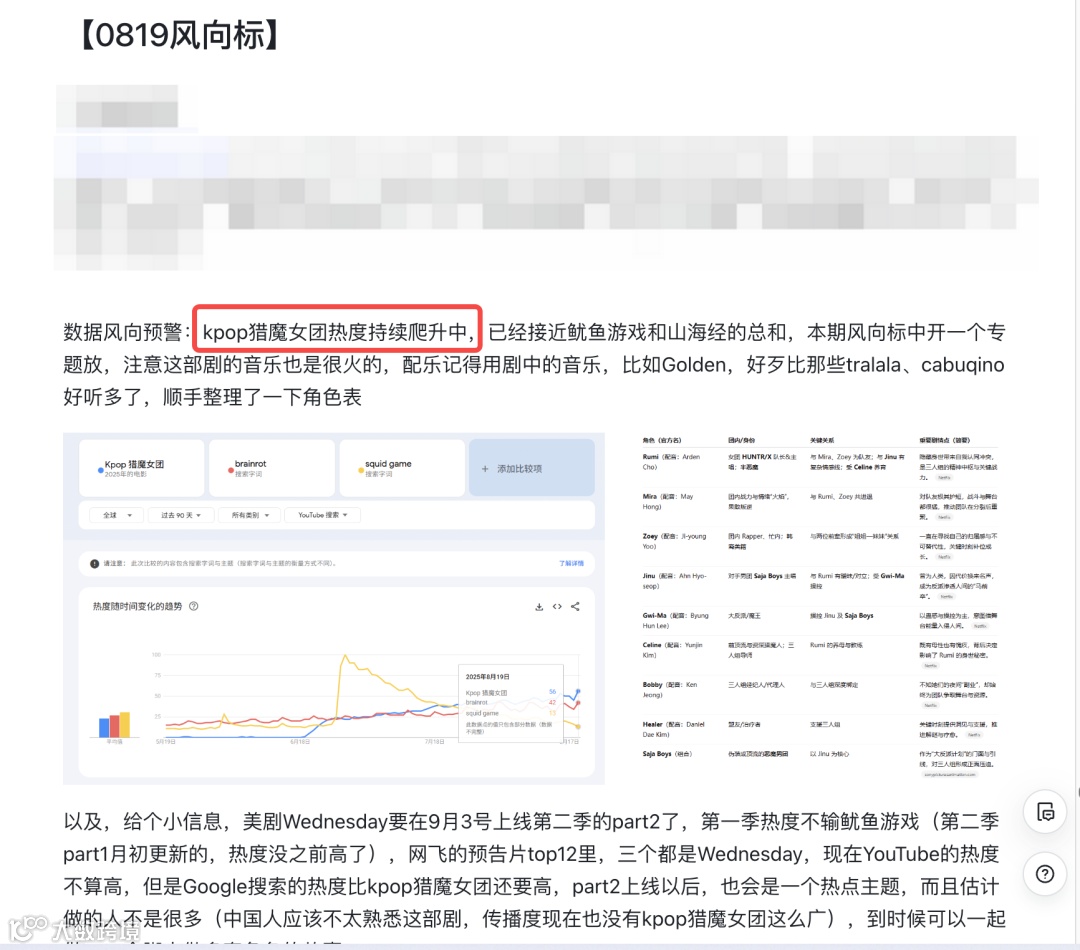Click the 5月19日 axis label
The image size is (1080, 950).
(x=166, y=742)
